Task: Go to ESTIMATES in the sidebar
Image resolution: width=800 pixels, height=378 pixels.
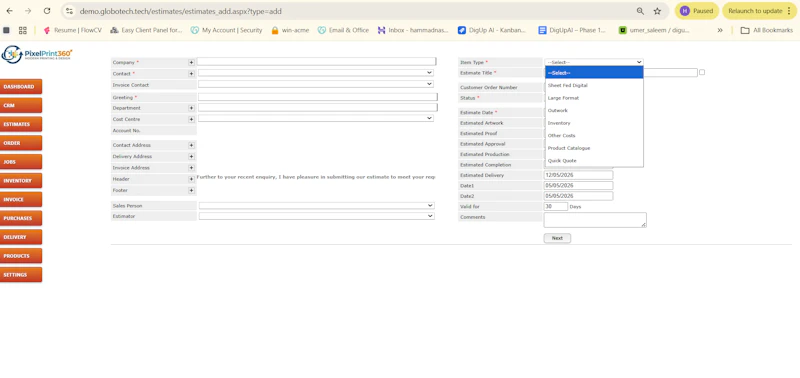Action: [21, 124]
